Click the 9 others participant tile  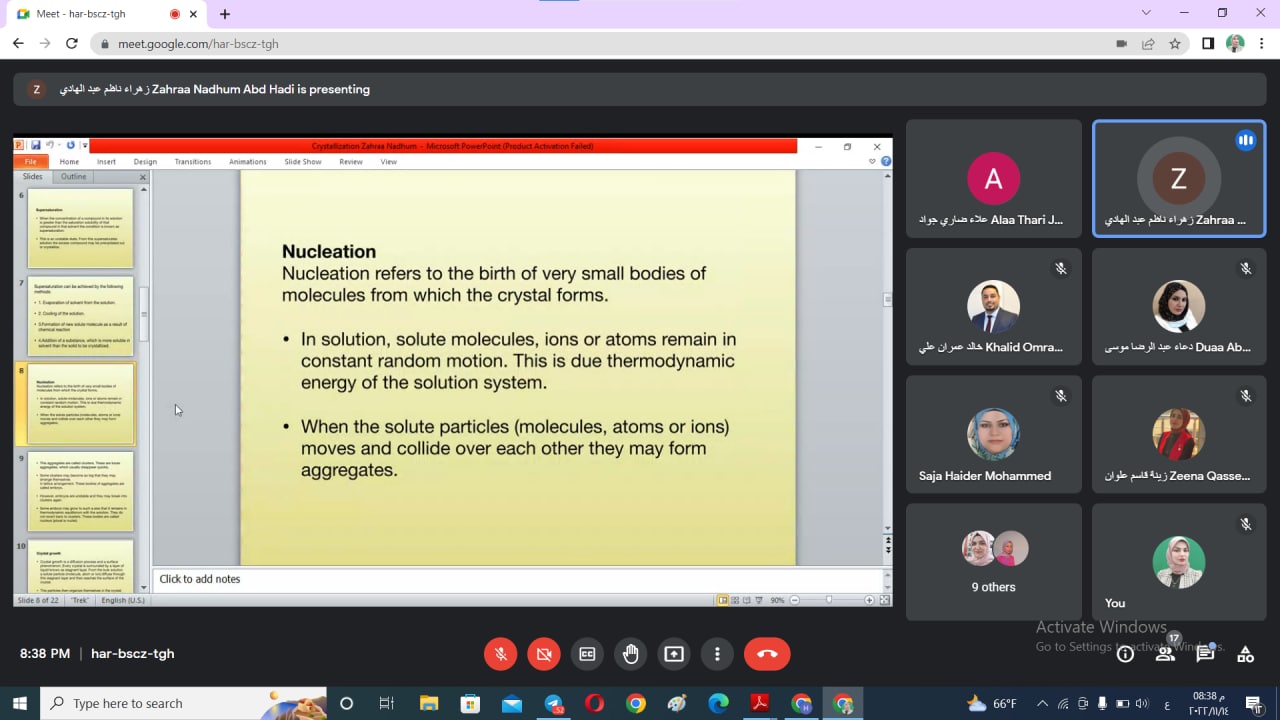point(993,561)
